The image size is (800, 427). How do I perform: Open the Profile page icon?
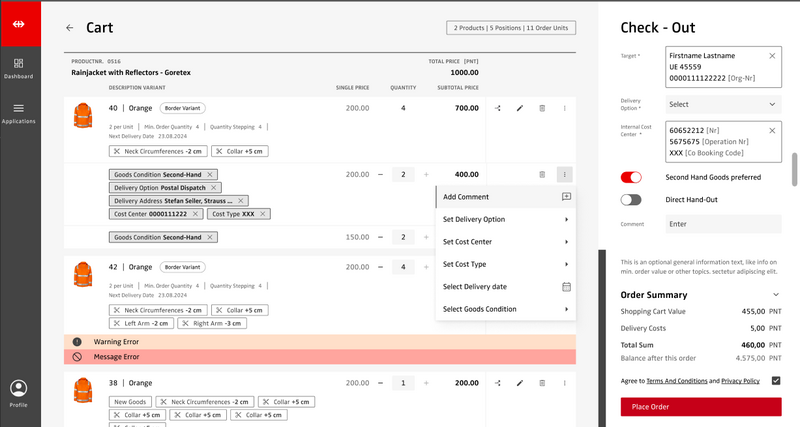pyautogui.click(x=19, y=390)
